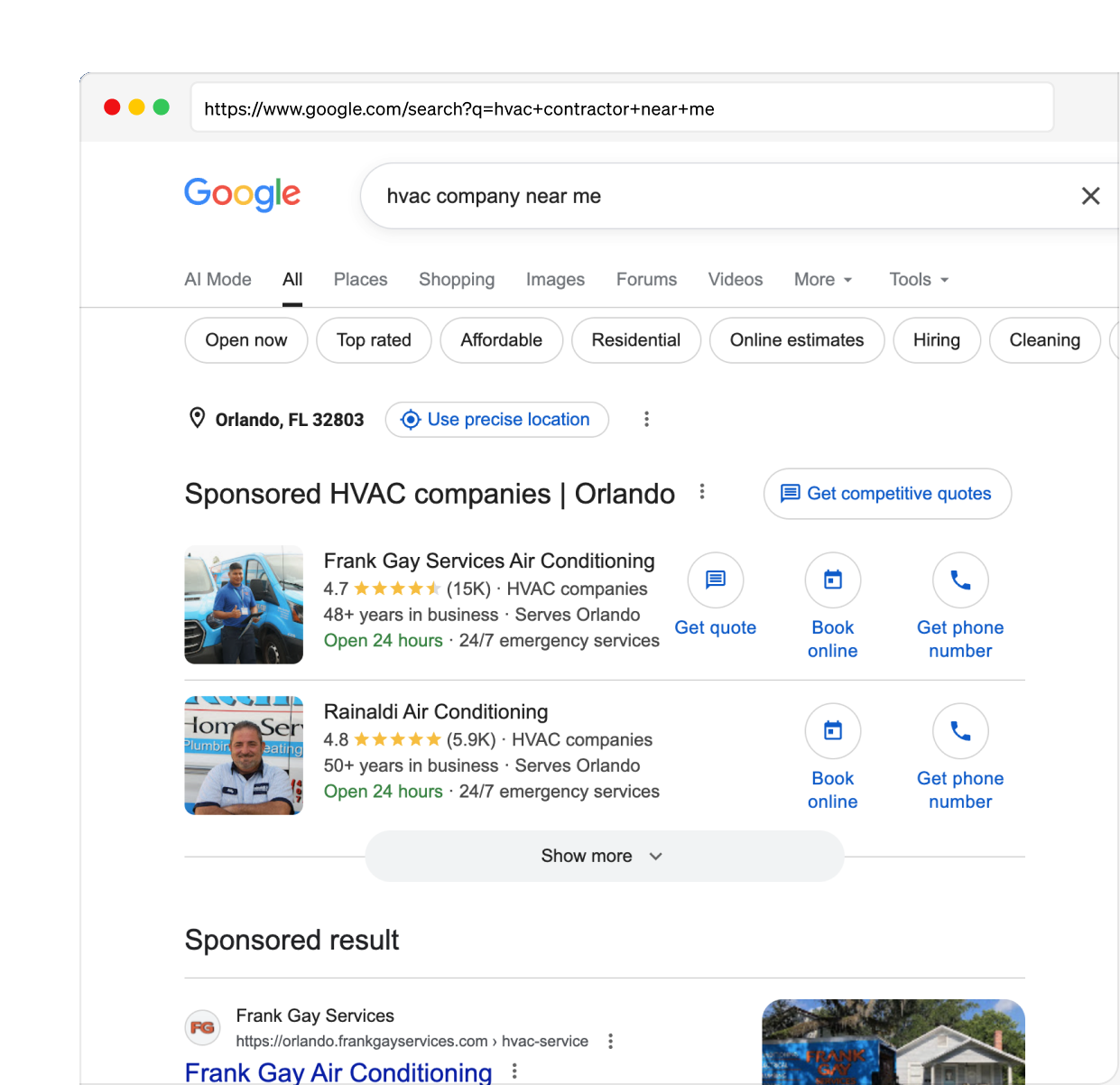Click the red close window button
The image size is (1120, 1085).
coord(113,107)
